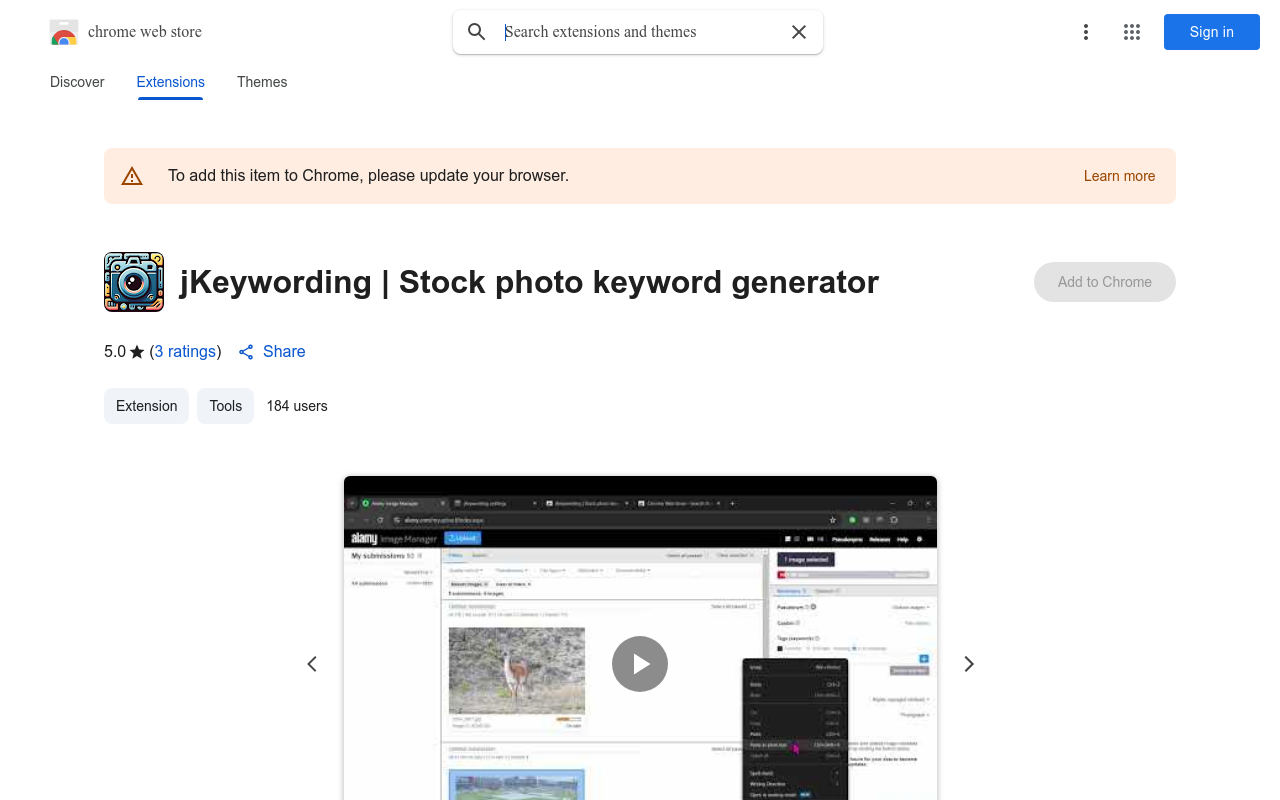
Task: Focus the Search extensions and themes field
Action: [x=640, y=32]
